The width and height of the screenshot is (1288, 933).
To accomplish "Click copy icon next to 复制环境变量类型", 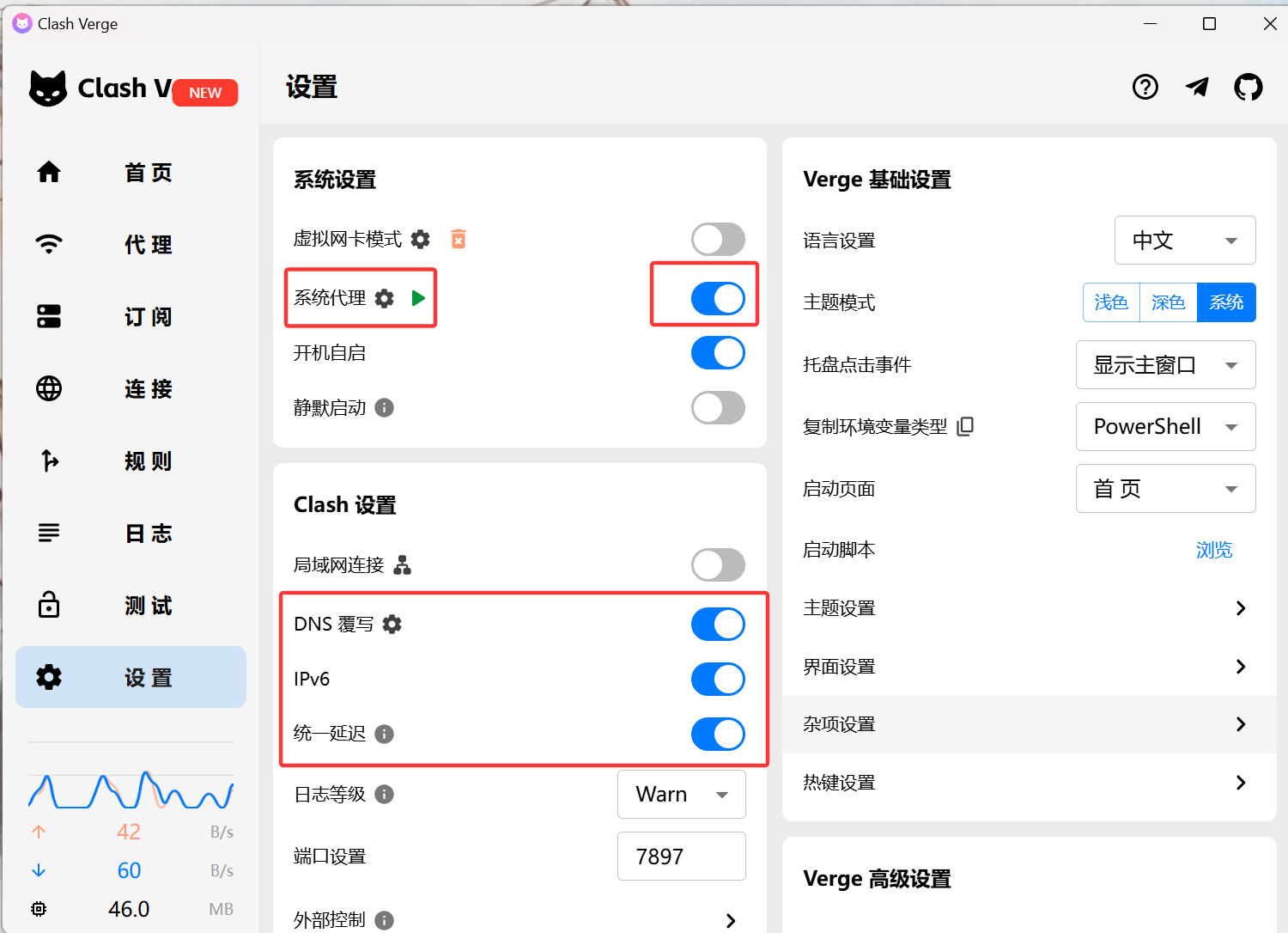I will pyautogui.click(x=965, y=426).
